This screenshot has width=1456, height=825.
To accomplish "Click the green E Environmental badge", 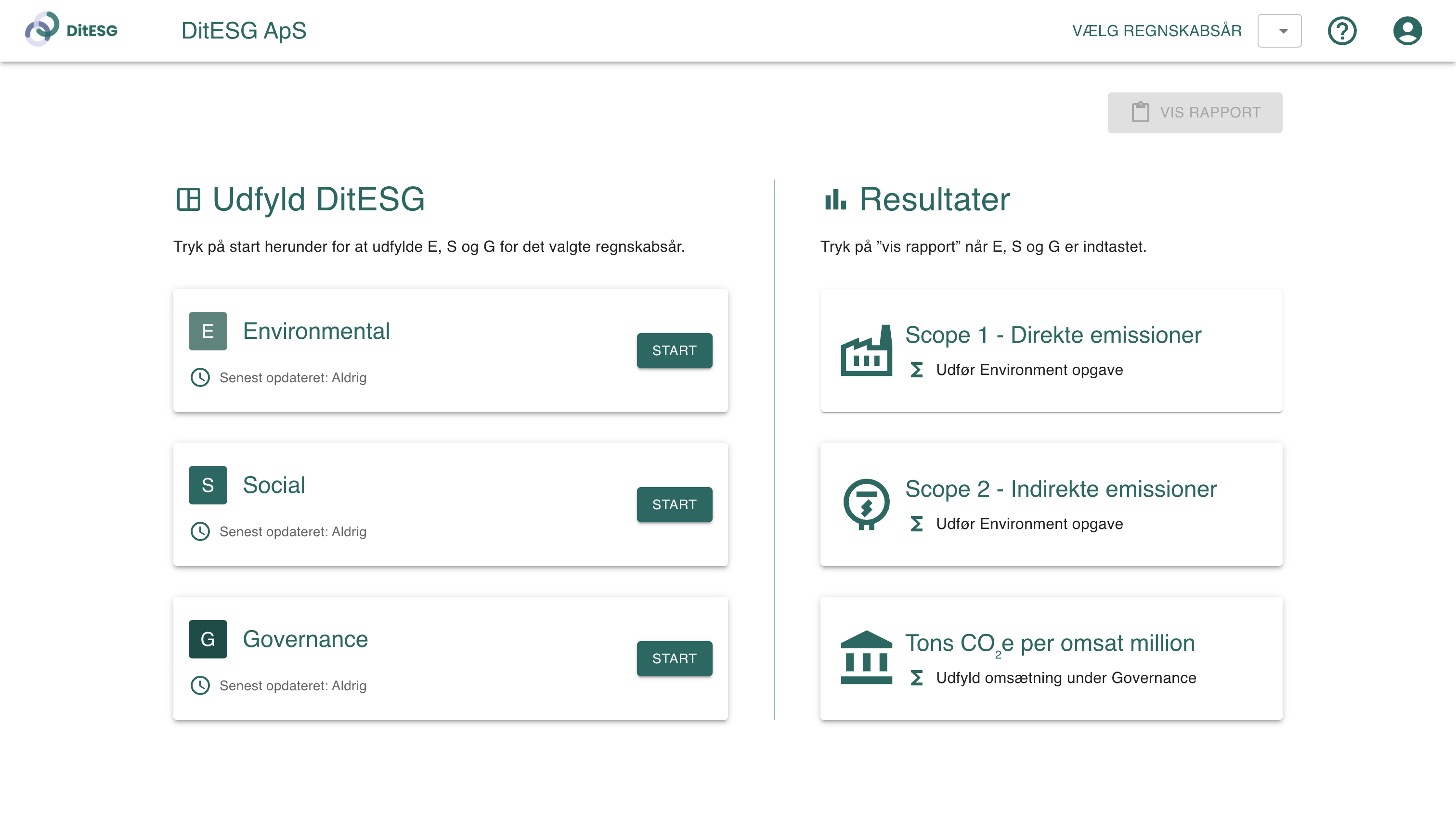I will pyautogui.click(x=208, y=331).
